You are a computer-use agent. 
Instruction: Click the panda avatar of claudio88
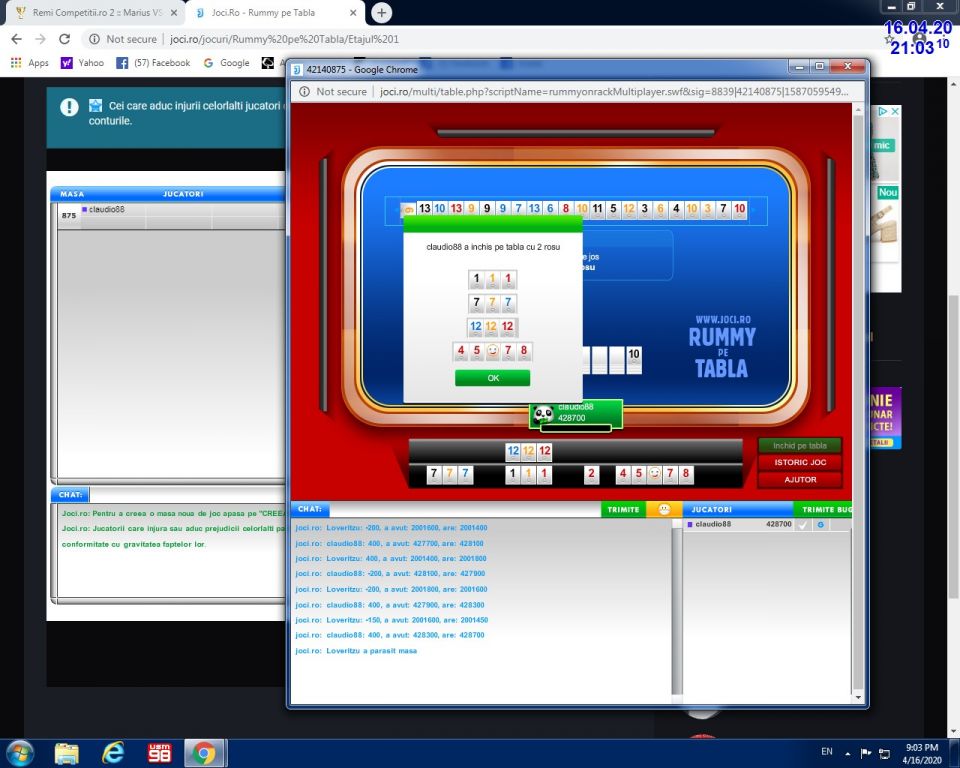coord(543,415)
